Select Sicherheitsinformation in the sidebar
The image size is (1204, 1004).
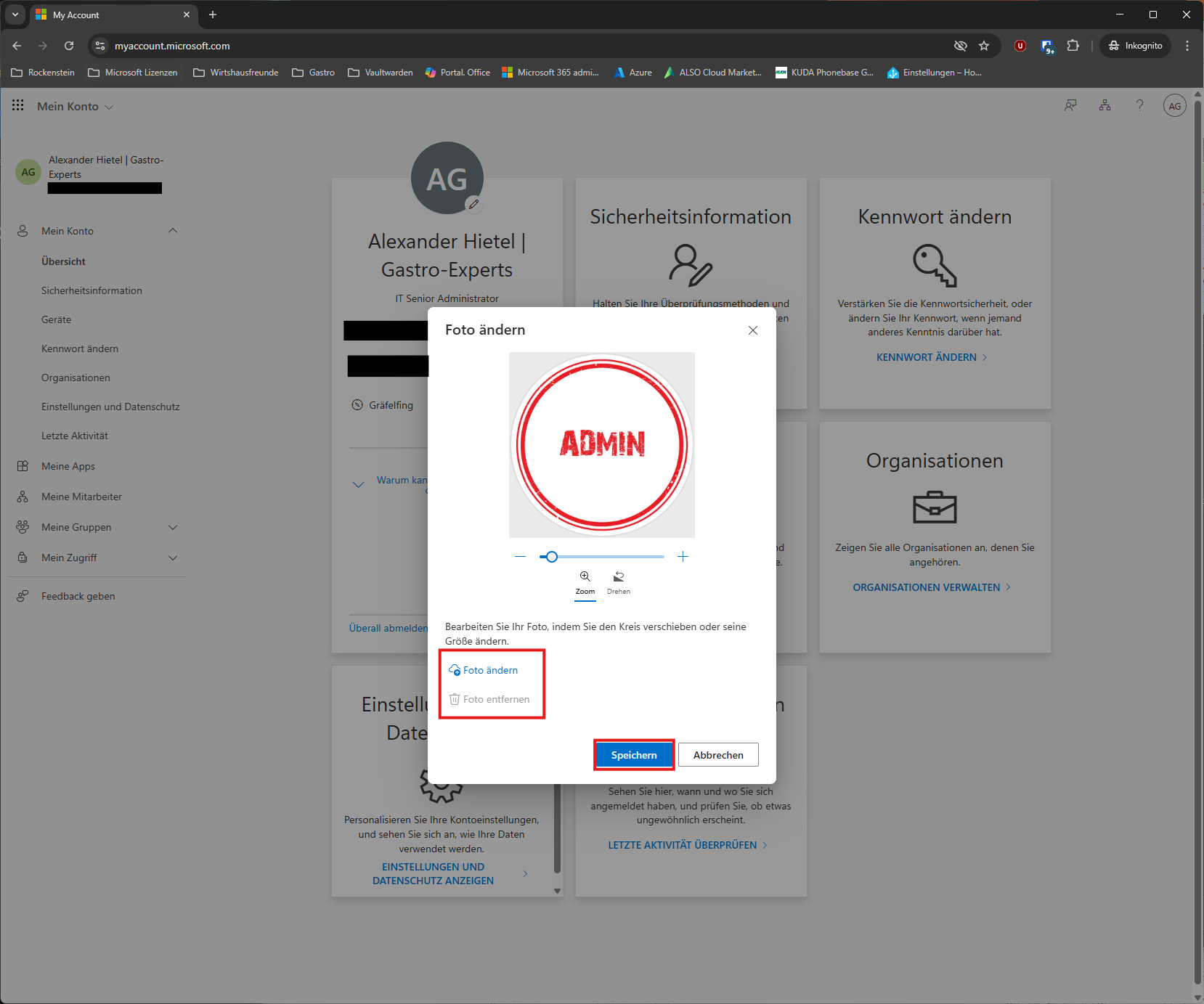pyautogui.click(x=91, y=290)
